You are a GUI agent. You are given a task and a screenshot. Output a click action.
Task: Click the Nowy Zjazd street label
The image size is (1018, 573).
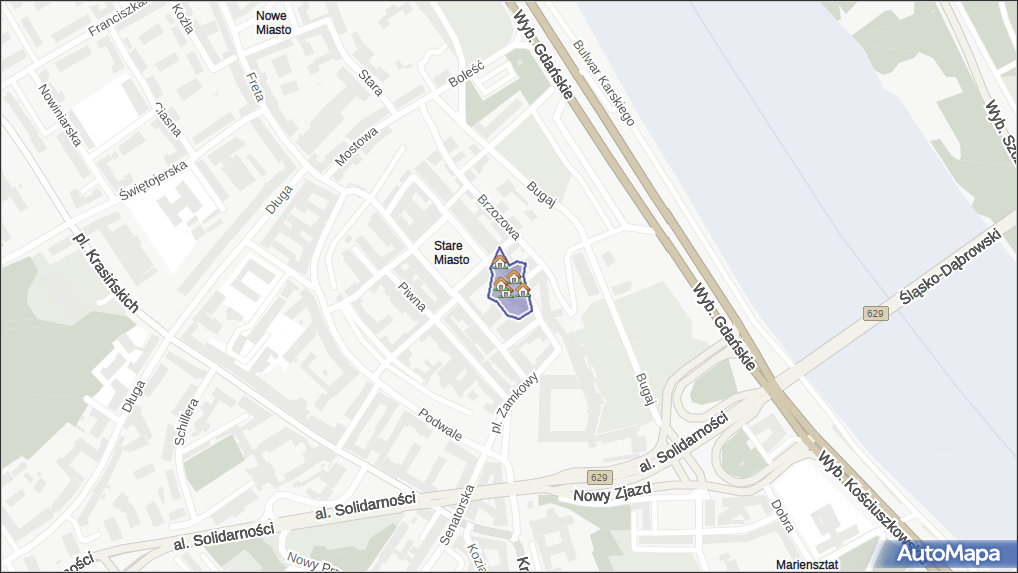[612, 493]
